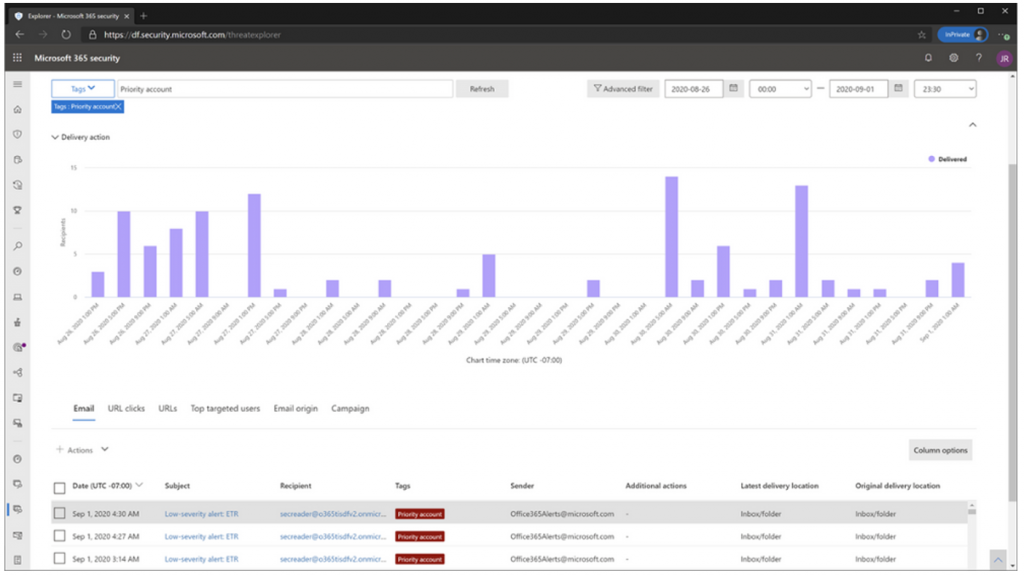This screenshot has height=576, width=1024.
Task: Click the Aug 27 1:00 PM chart bar
Action: 254,246
